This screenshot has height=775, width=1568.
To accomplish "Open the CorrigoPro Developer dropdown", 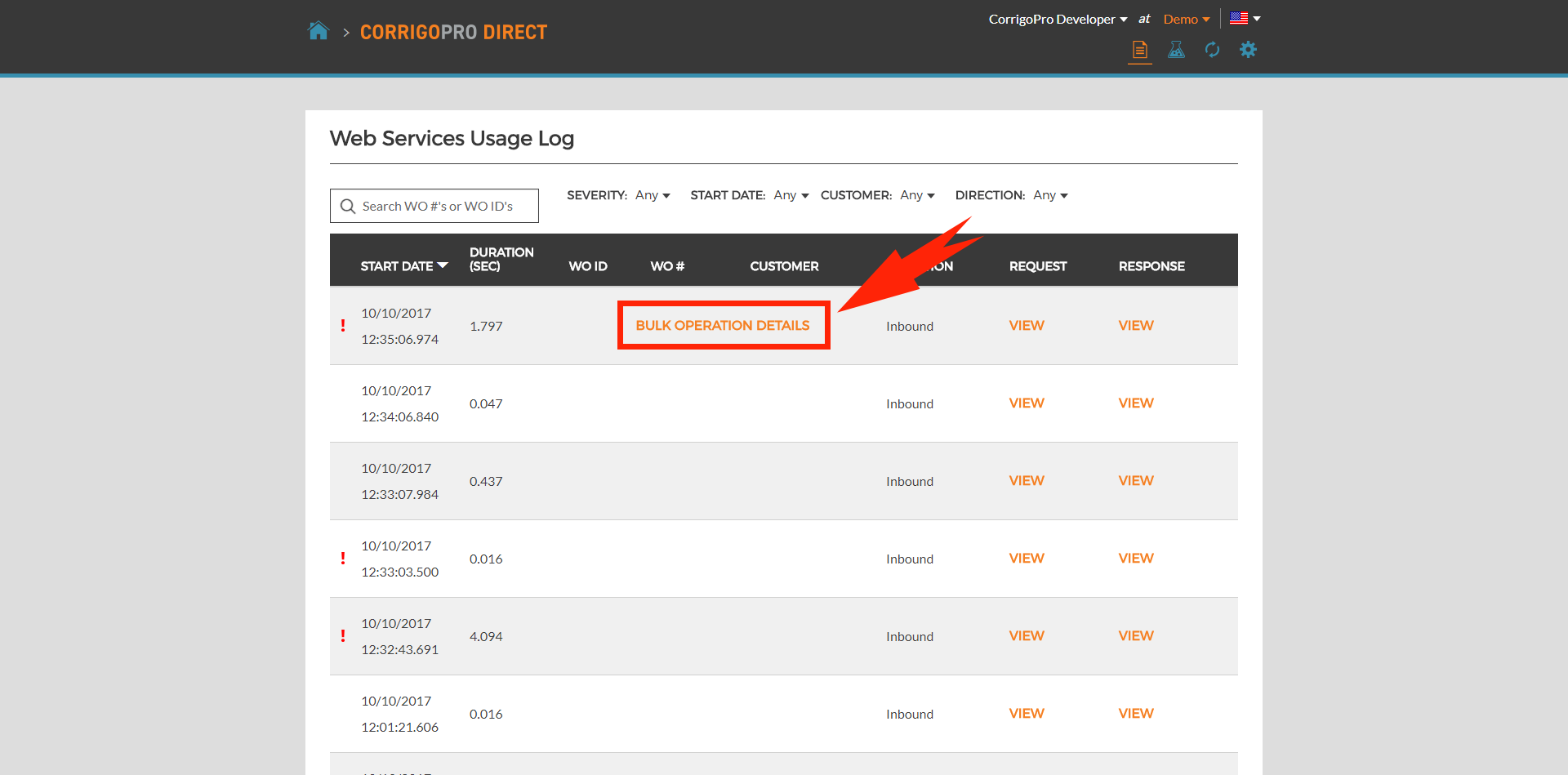I will 1058,19.
